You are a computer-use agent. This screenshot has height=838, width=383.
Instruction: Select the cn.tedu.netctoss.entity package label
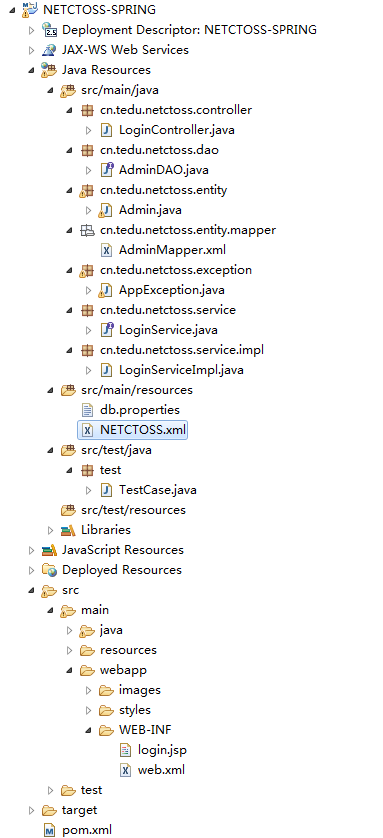coord(163,190)
